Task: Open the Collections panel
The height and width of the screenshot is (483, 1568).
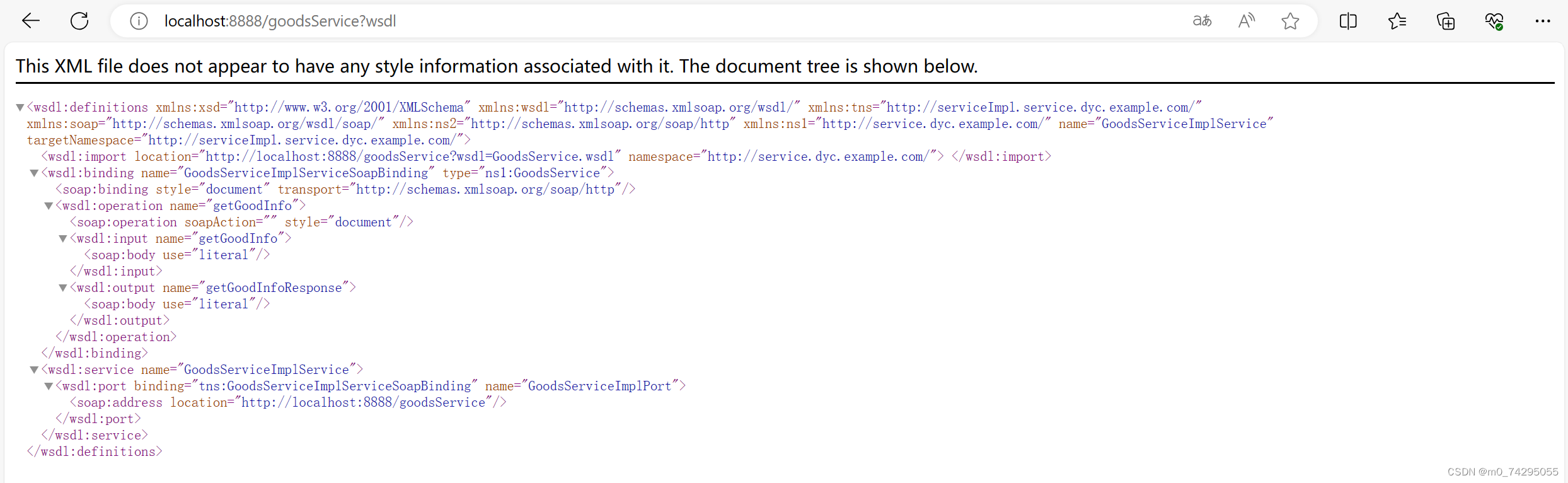Action: pyautogui.click(x=1446, y=21)
